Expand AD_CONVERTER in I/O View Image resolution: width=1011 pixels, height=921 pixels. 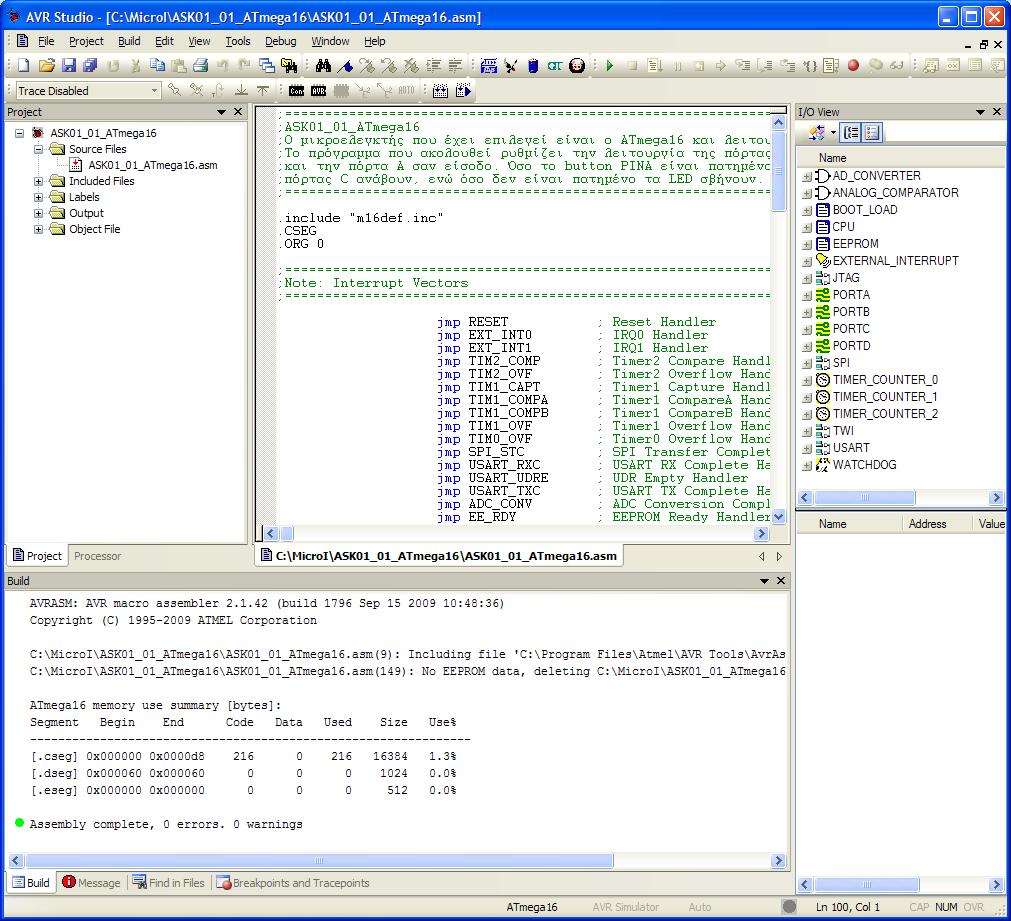[x=807, y=176]
